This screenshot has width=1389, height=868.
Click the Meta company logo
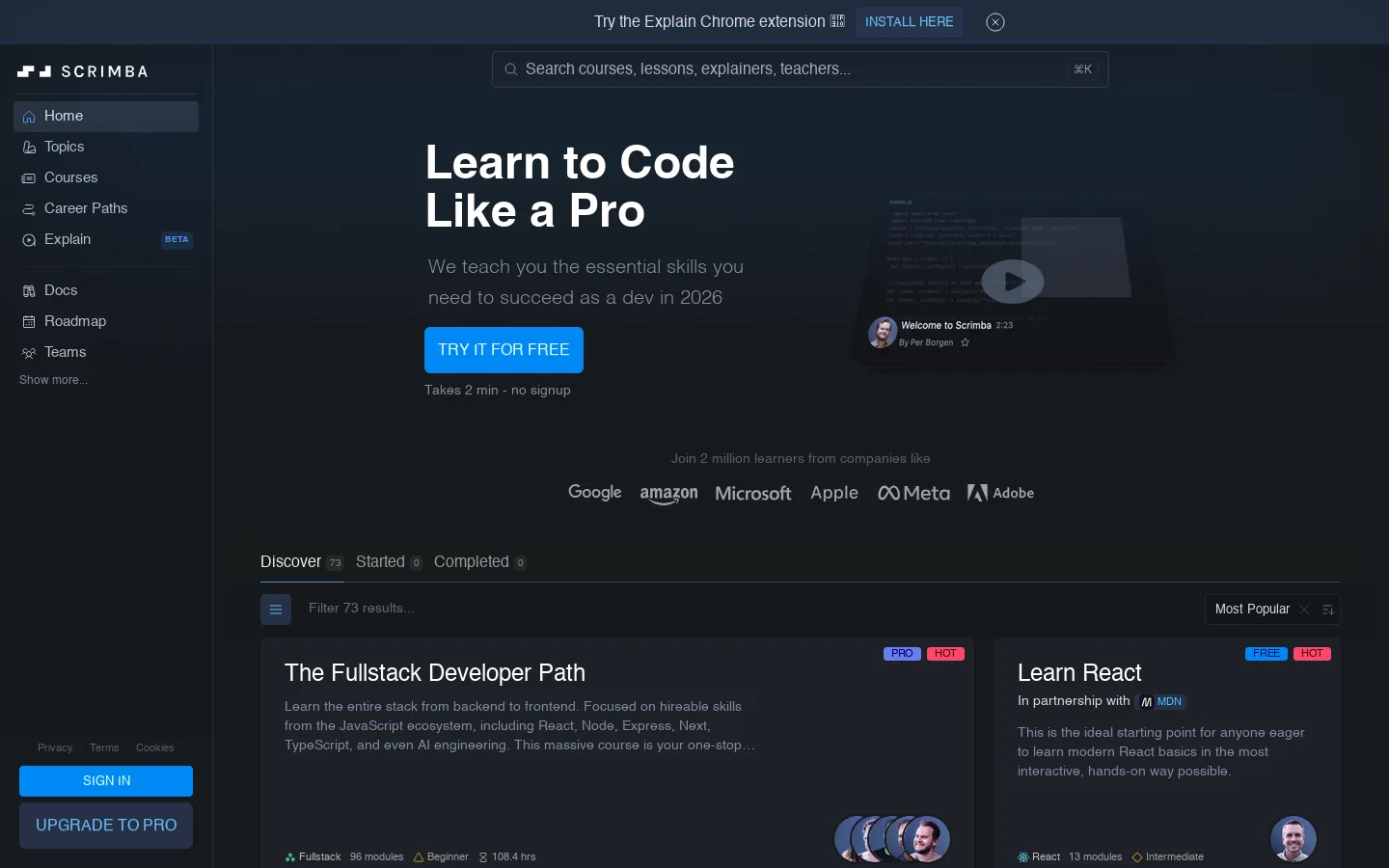coord(913,493)
